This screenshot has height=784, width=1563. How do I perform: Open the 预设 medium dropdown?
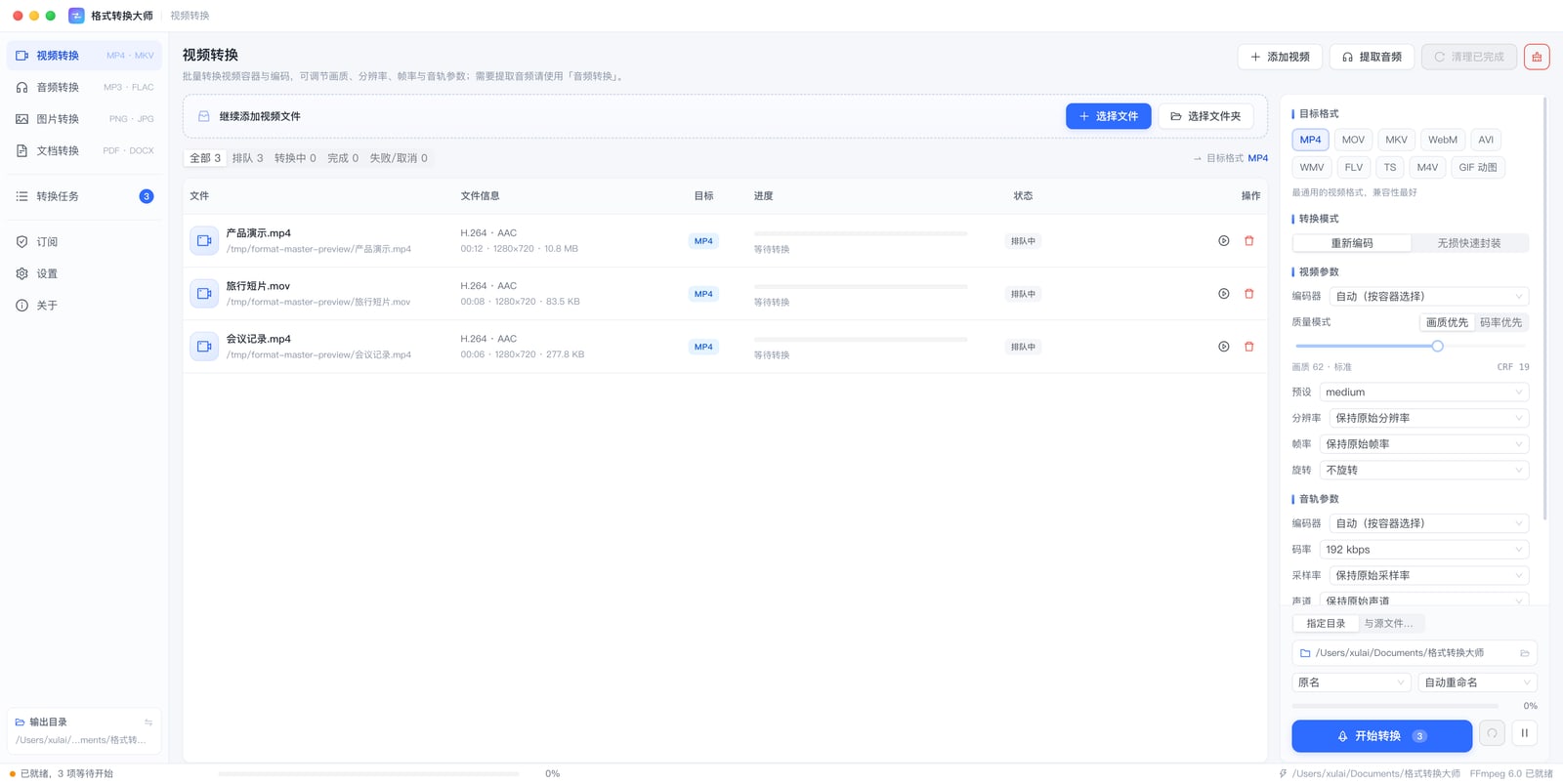[x=1424, y=392]
